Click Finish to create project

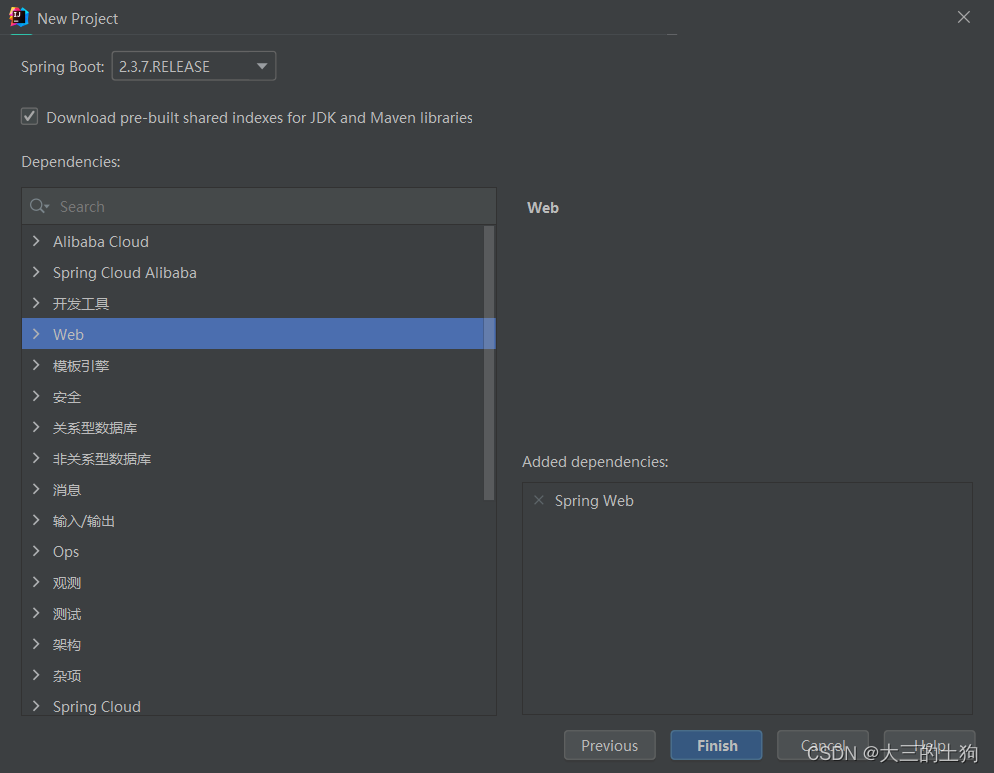coord(717,745)
